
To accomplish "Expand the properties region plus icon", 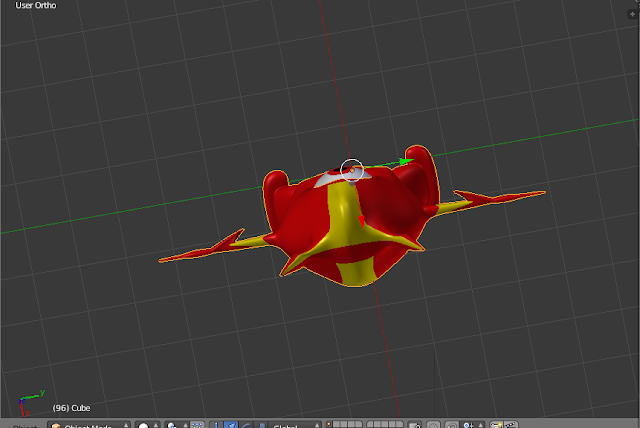I will point(632,14).
